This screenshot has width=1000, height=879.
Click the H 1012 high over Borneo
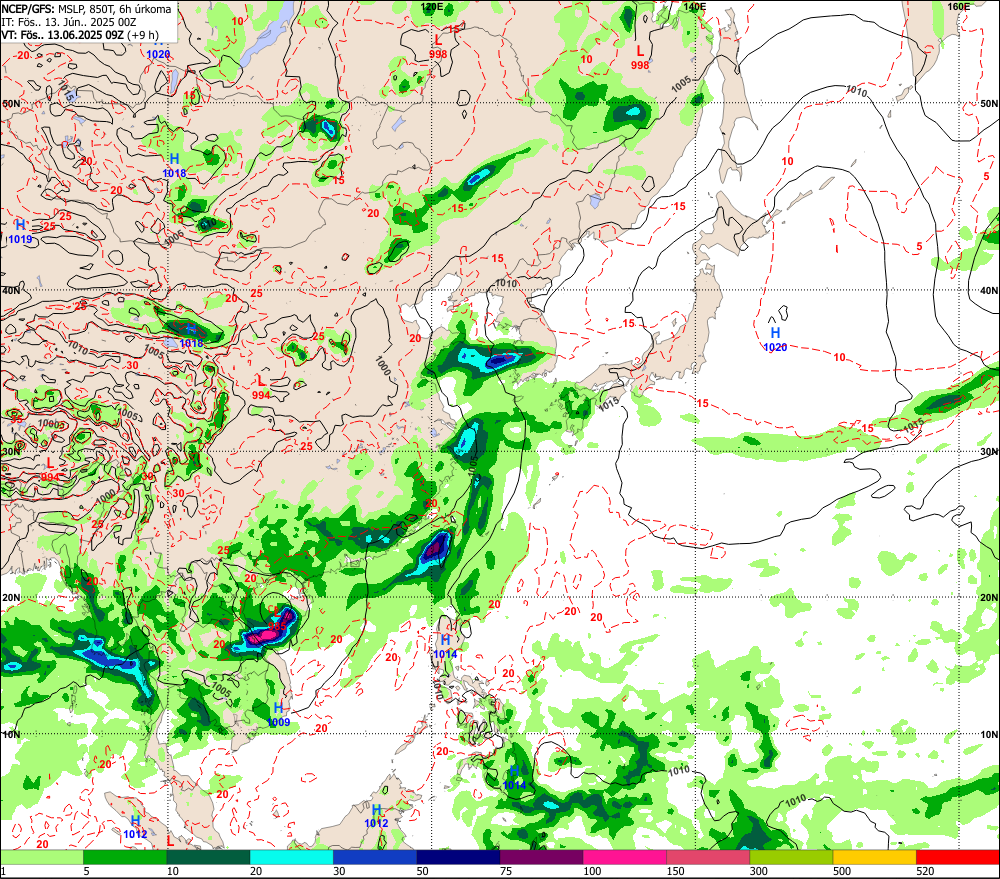coord(376,816)
